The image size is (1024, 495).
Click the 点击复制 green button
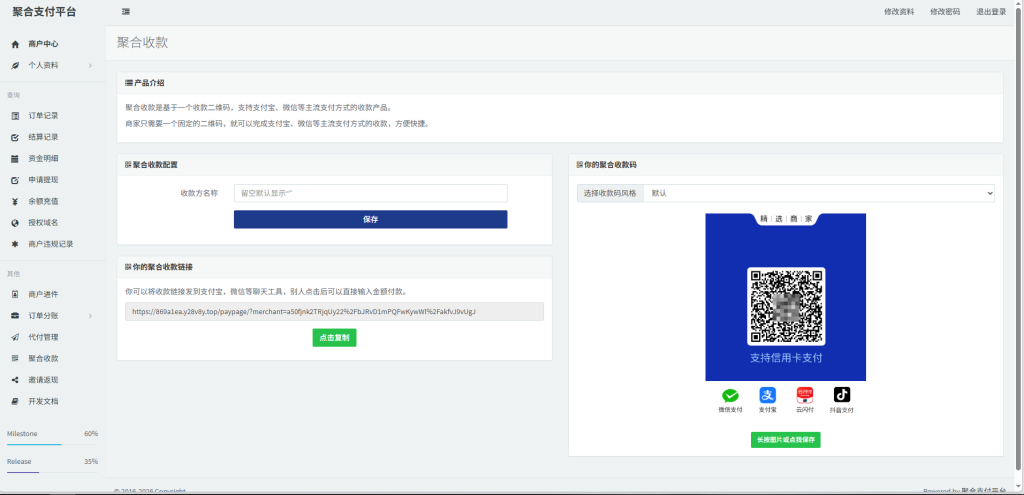(x=334, y=338)
